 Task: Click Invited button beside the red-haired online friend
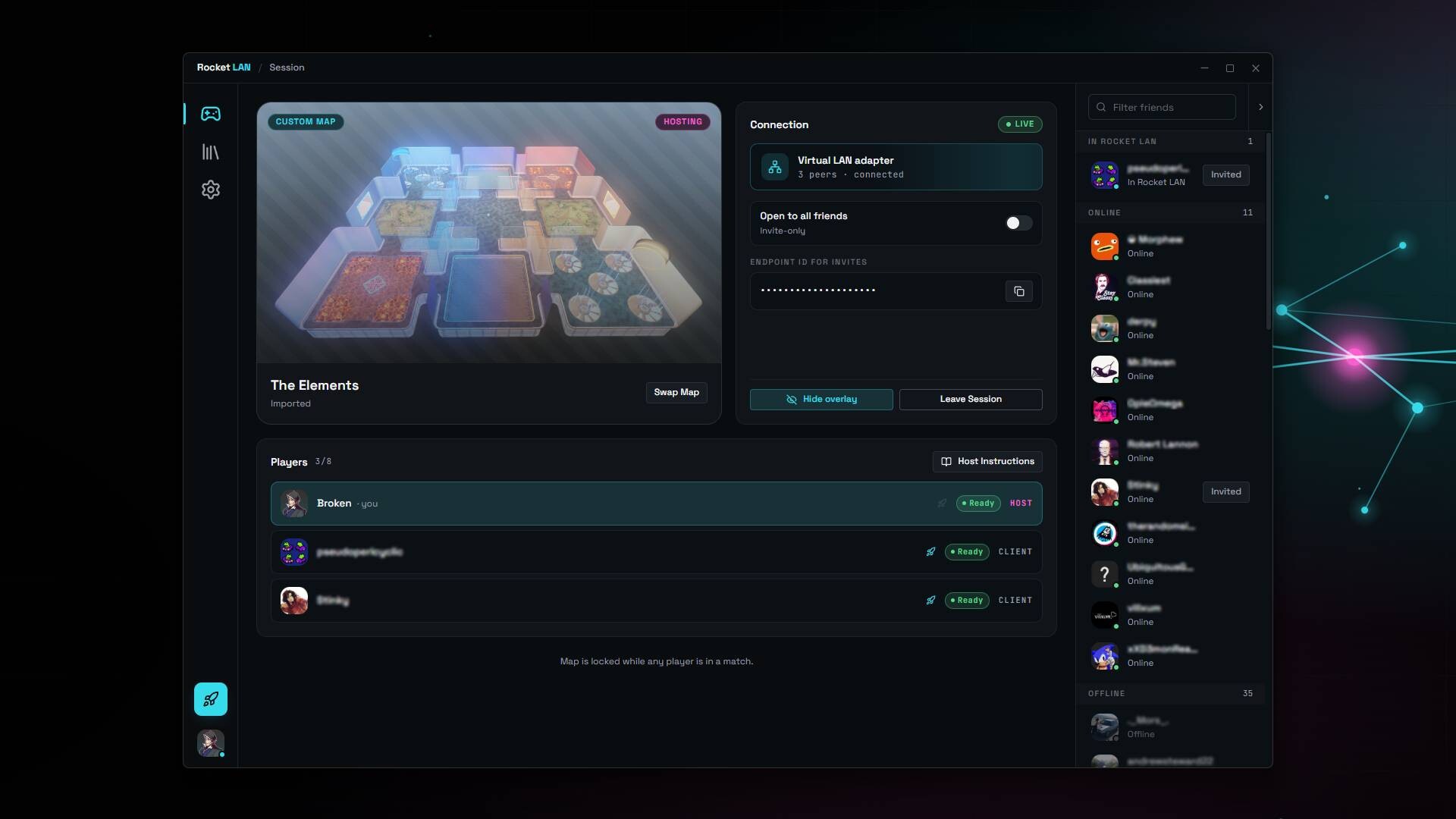tap(1225, 492)
